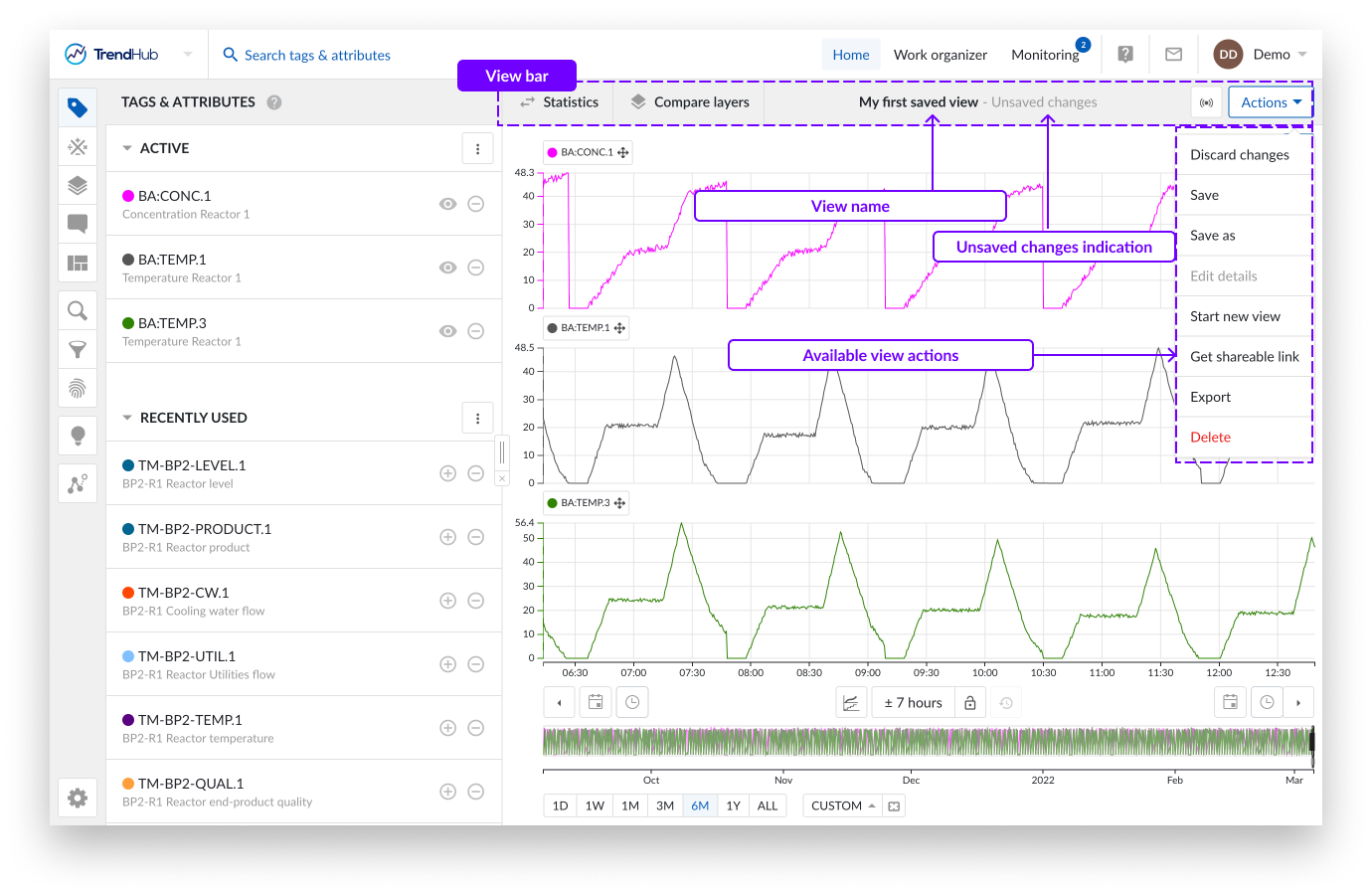Open the mail envelope icon in header

(1173, 55)
